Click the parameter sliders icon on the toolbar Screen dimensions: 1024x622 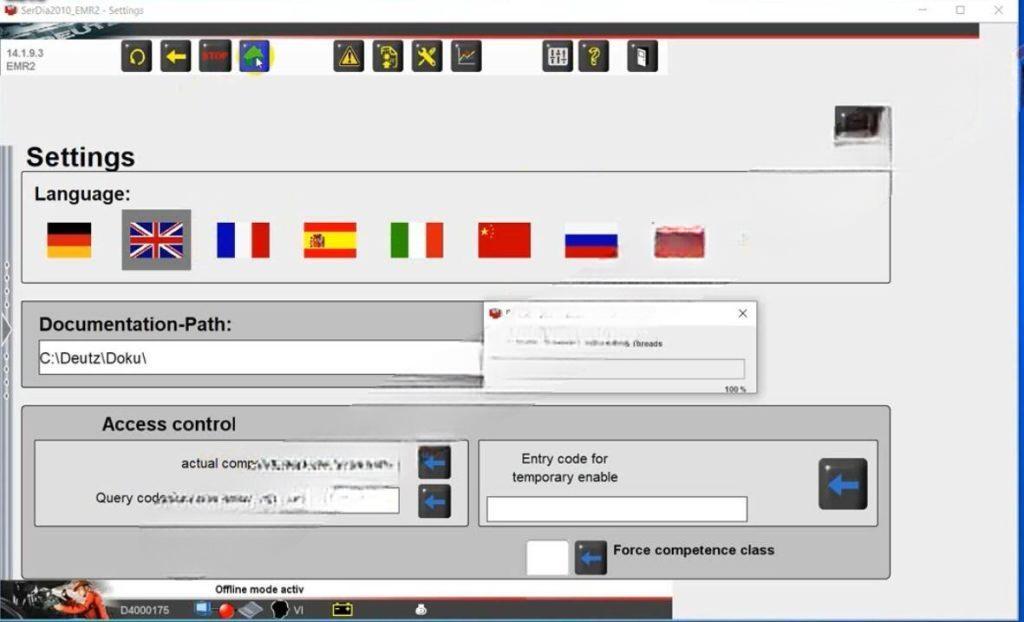tap(557, 56)
